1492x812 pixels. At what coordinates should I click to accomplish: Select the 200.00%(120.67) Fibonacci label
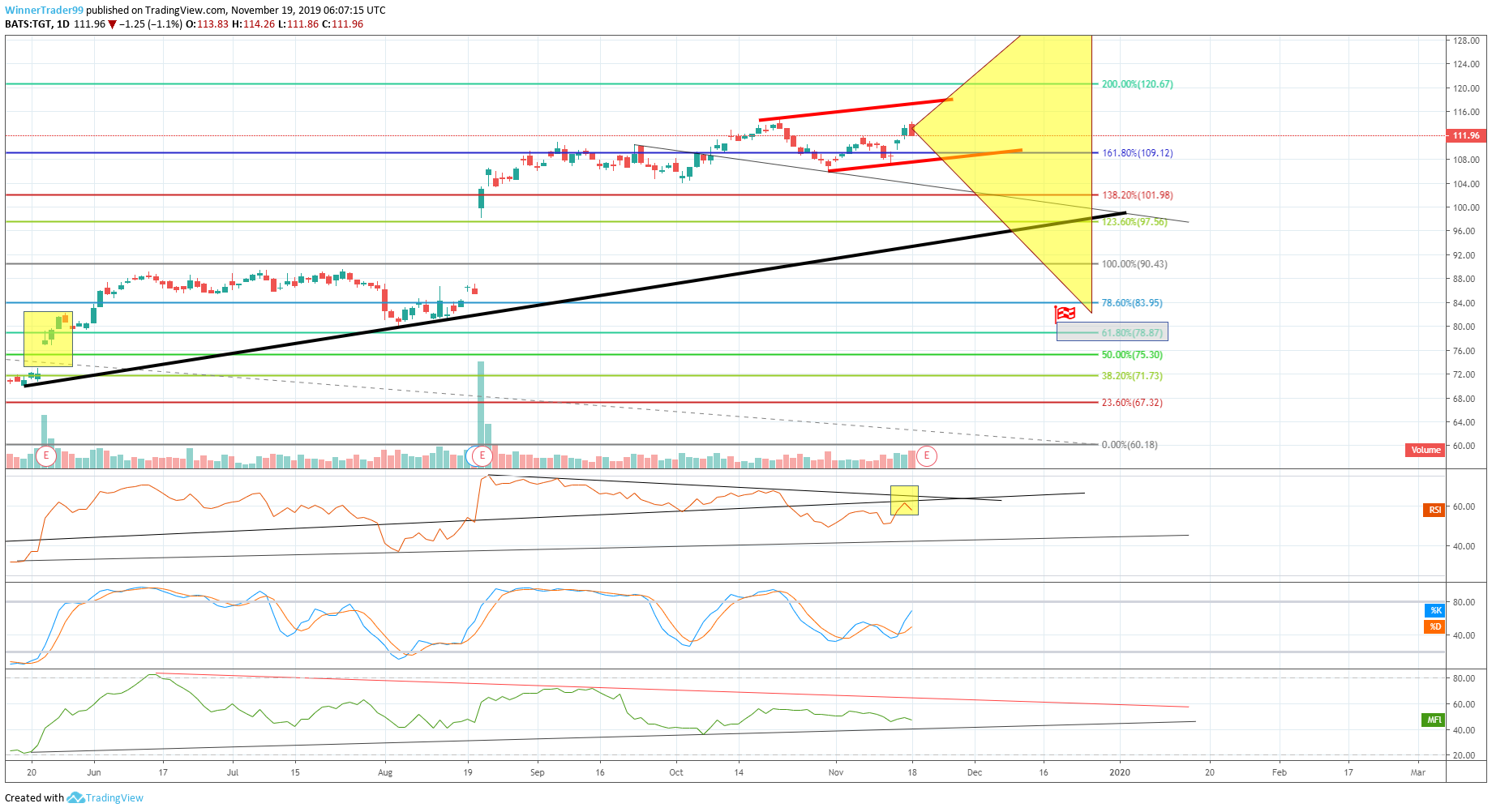(x=1137, y=84)
